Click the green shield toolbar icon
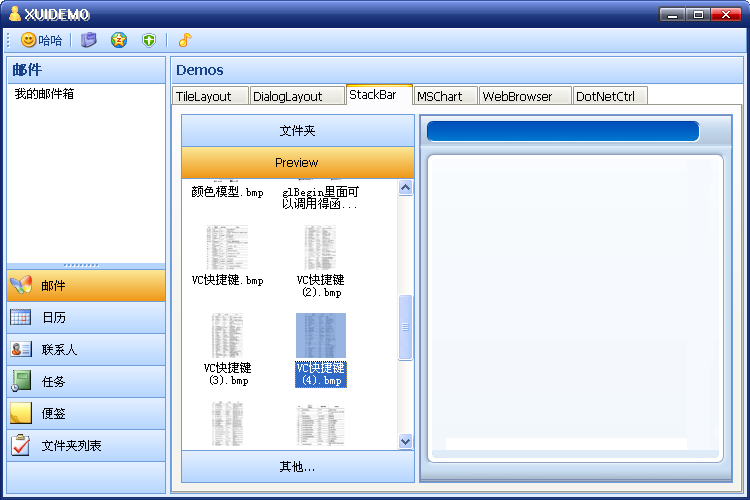 149,41
